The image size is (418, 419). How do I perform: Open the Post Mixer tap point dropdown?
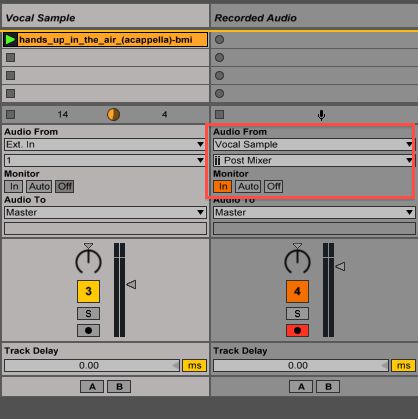click(314, 160)
